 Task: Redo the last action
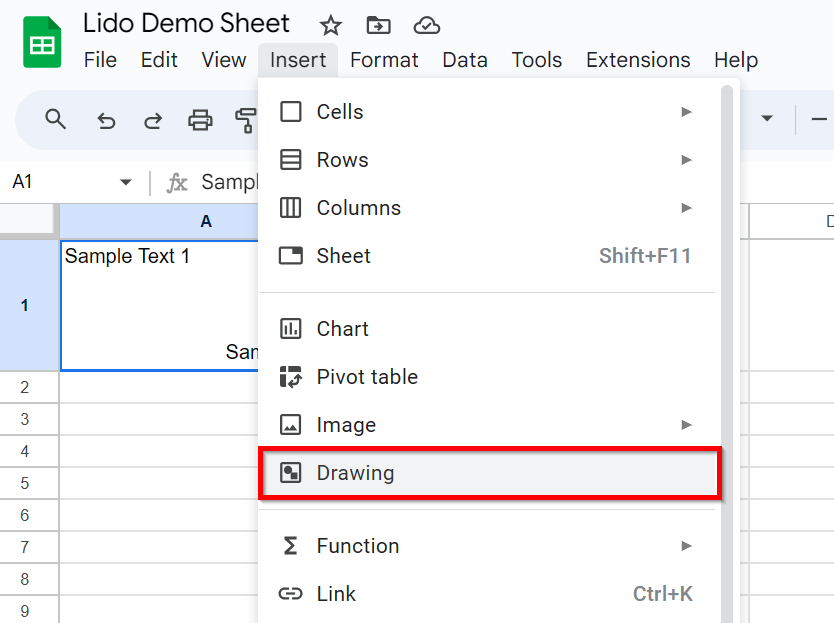152,119
